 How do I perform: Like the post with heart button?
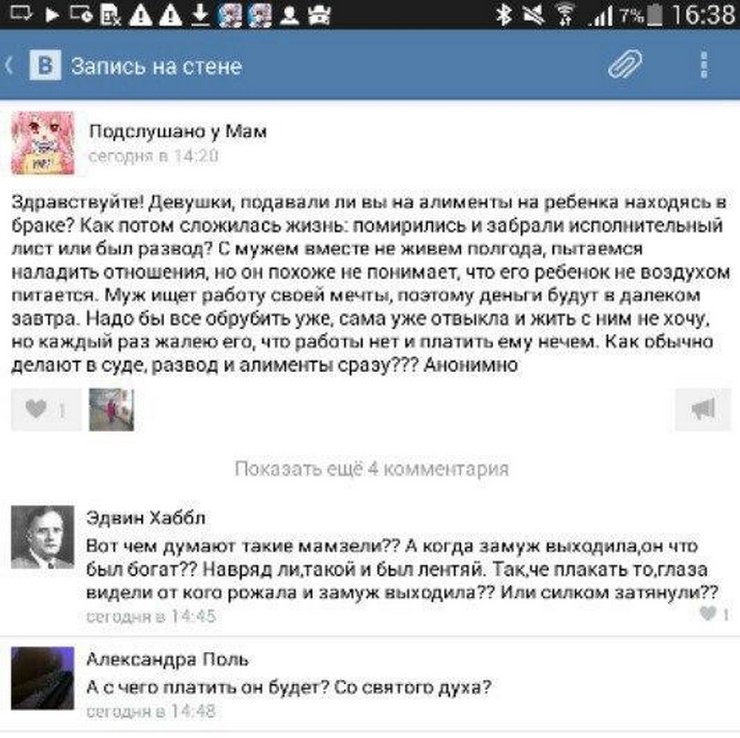pyautogui.click(x=46, y=410)
